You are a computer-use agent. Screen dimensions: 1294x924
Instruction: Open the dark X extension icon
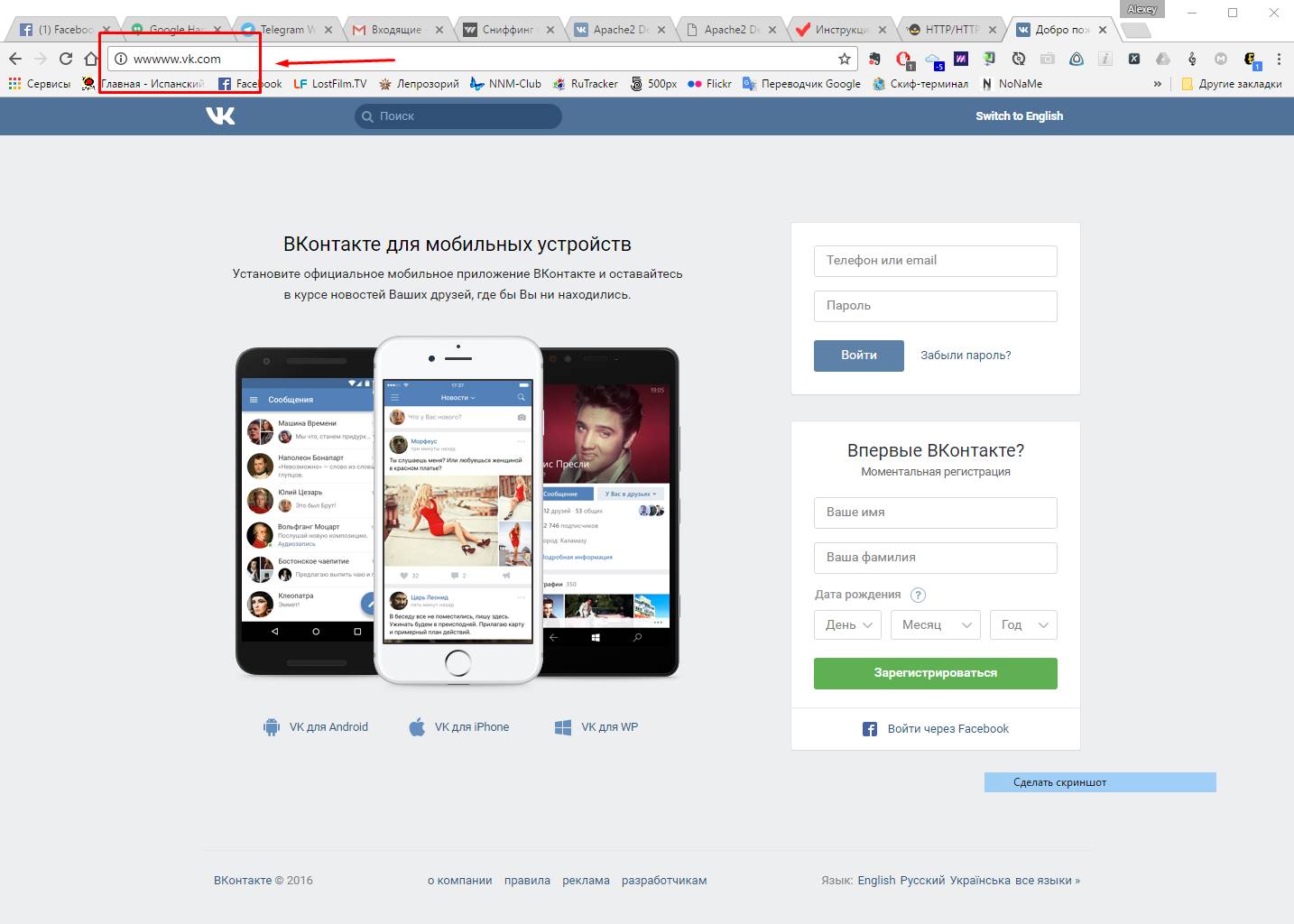(x=1134, y=59)
